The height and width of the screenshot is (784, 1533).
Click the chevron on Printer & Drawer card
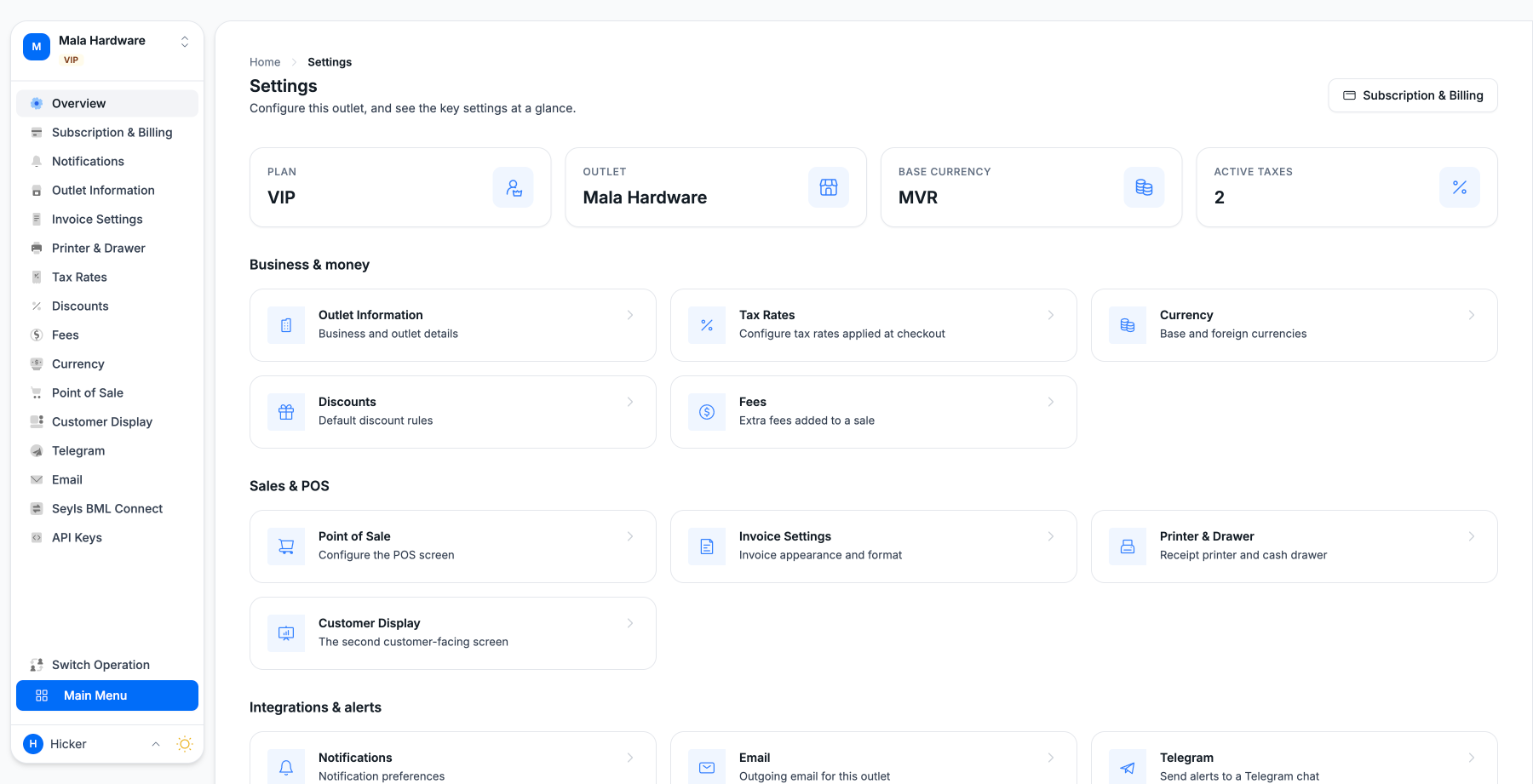(1472, 537)
